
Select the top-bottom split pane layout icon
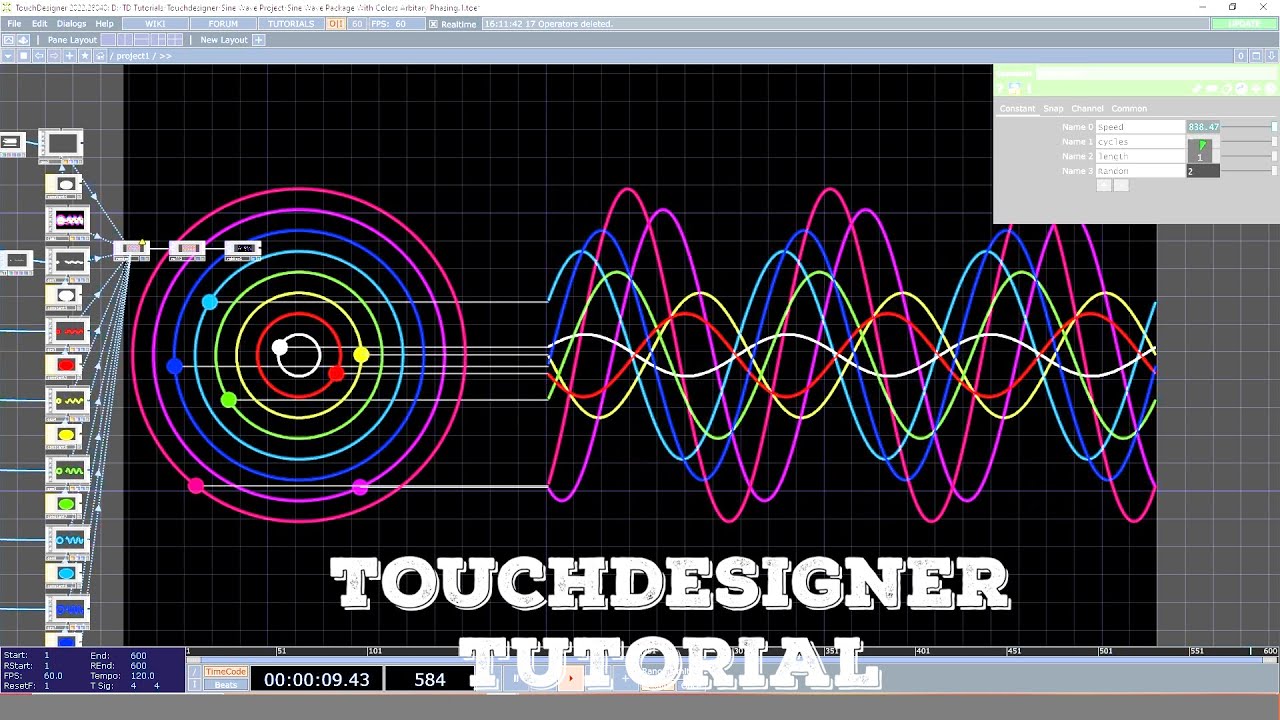click(141, 40)
